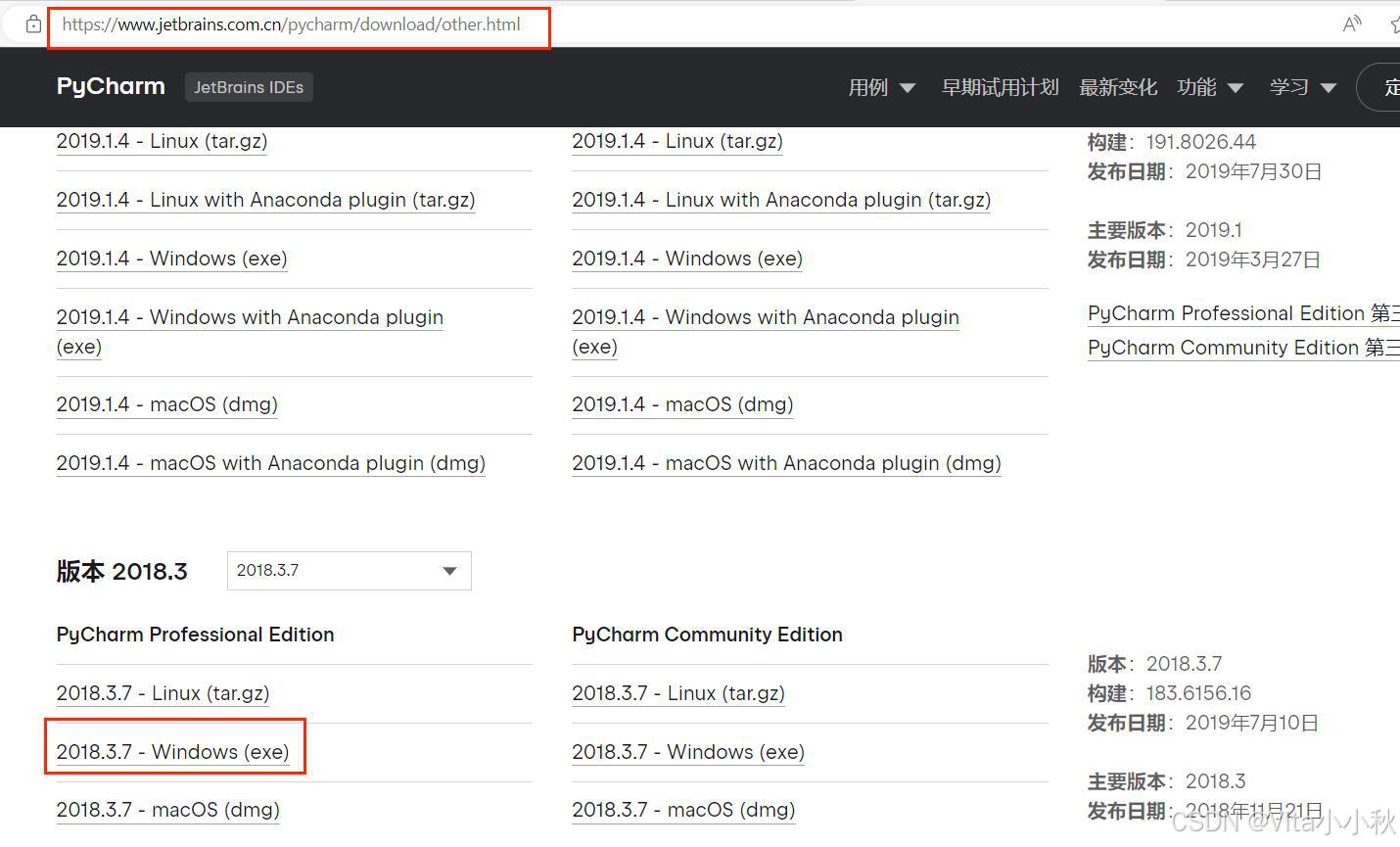Download Community 2018.3.7 Linux (tar.gz)
The height and width of the screenshot is (847, 1400).
point(678,693)
